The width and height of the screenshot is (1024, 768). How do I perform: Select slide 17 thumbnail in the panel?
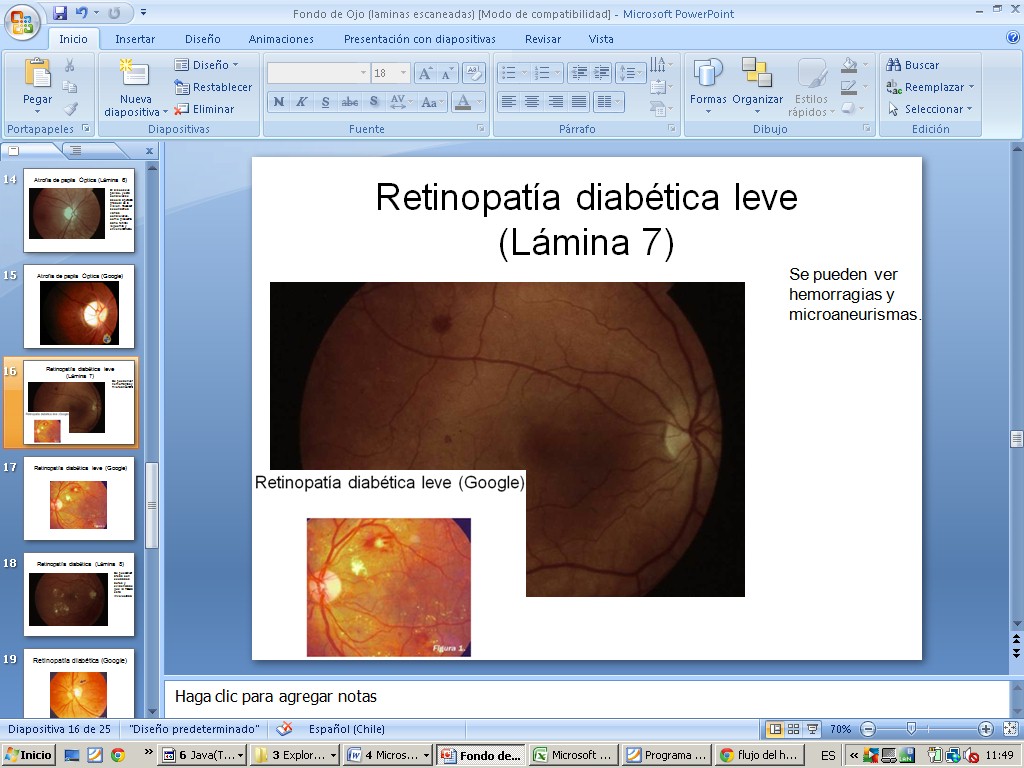78,497
